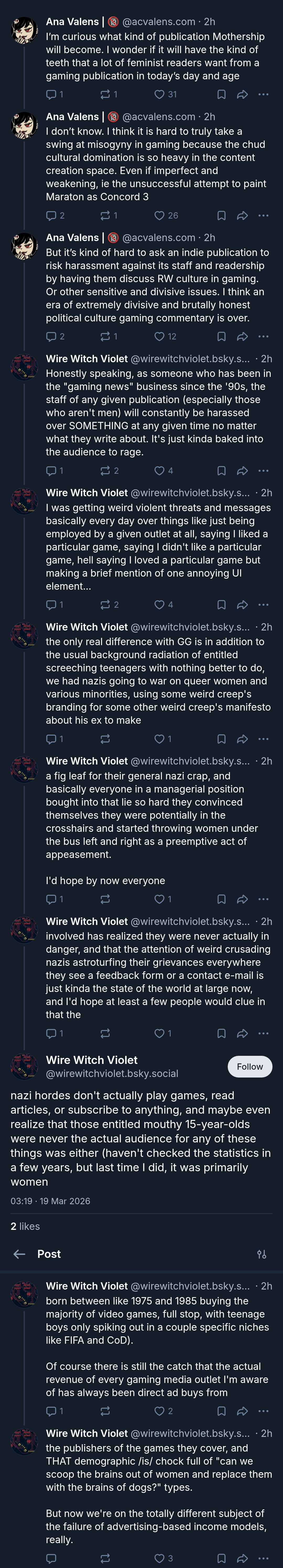Open Ana Valens' avatar on the top post
Screen dimensions: 283x1568
tap(24, 30)
